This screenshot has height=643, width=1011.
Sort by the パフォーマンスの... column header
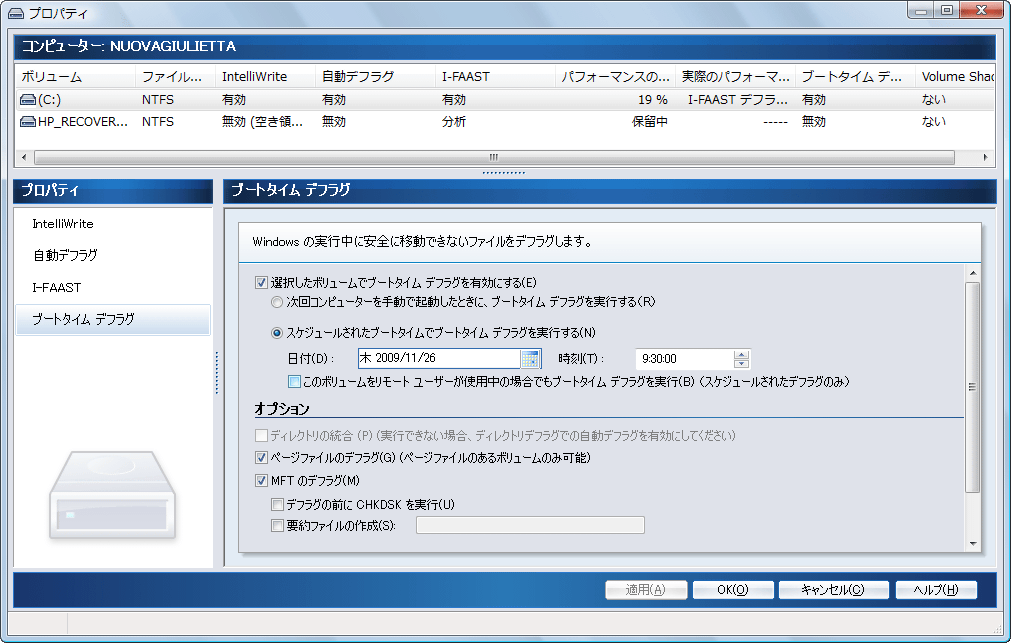615,76
